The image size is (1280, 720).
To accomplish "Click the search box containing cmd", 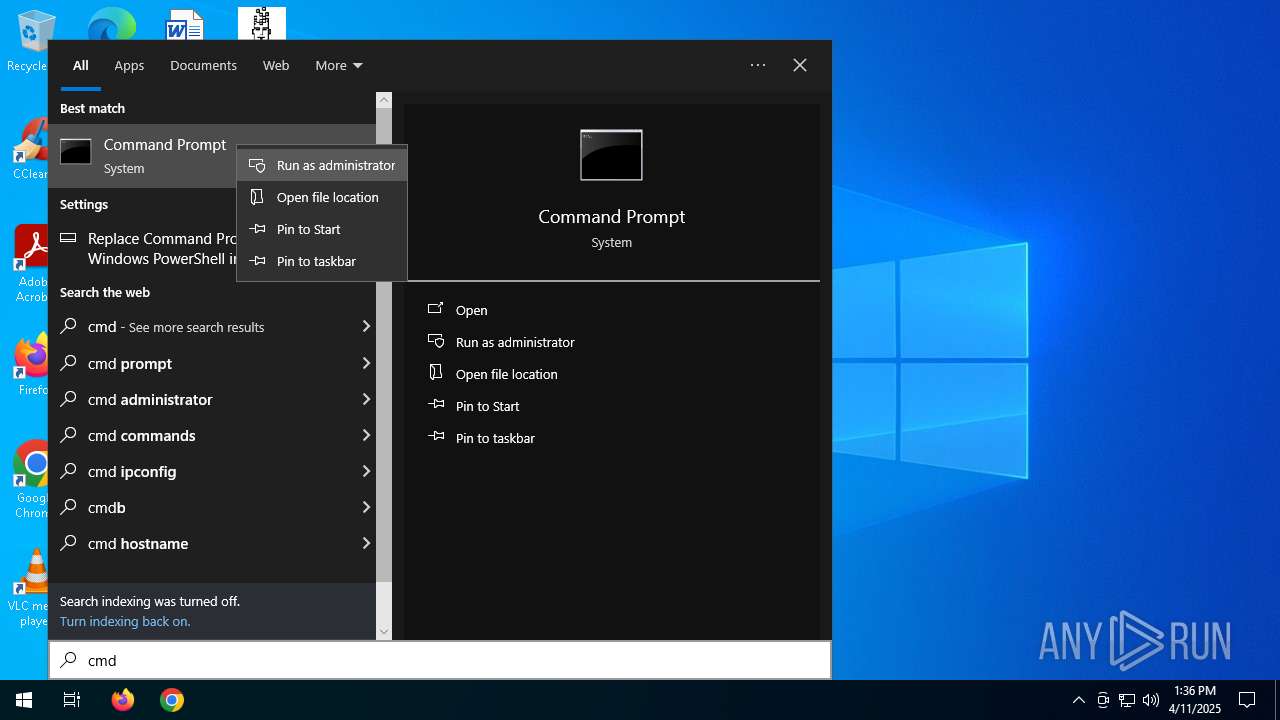I will [440, 660].
